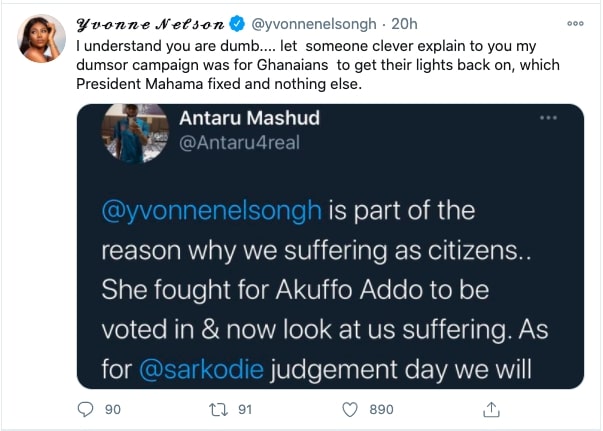Image resolution: width=603 pixels, height=431 pixels.
Task: Click the @sarkodie mention
Action: pos(202,369)
